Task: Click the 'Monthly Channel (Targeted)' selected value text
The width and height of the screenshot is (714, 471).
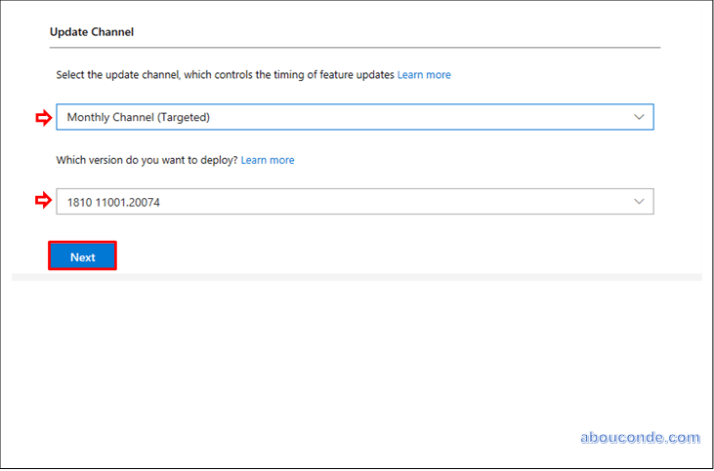Action: [x=138, y=117]
